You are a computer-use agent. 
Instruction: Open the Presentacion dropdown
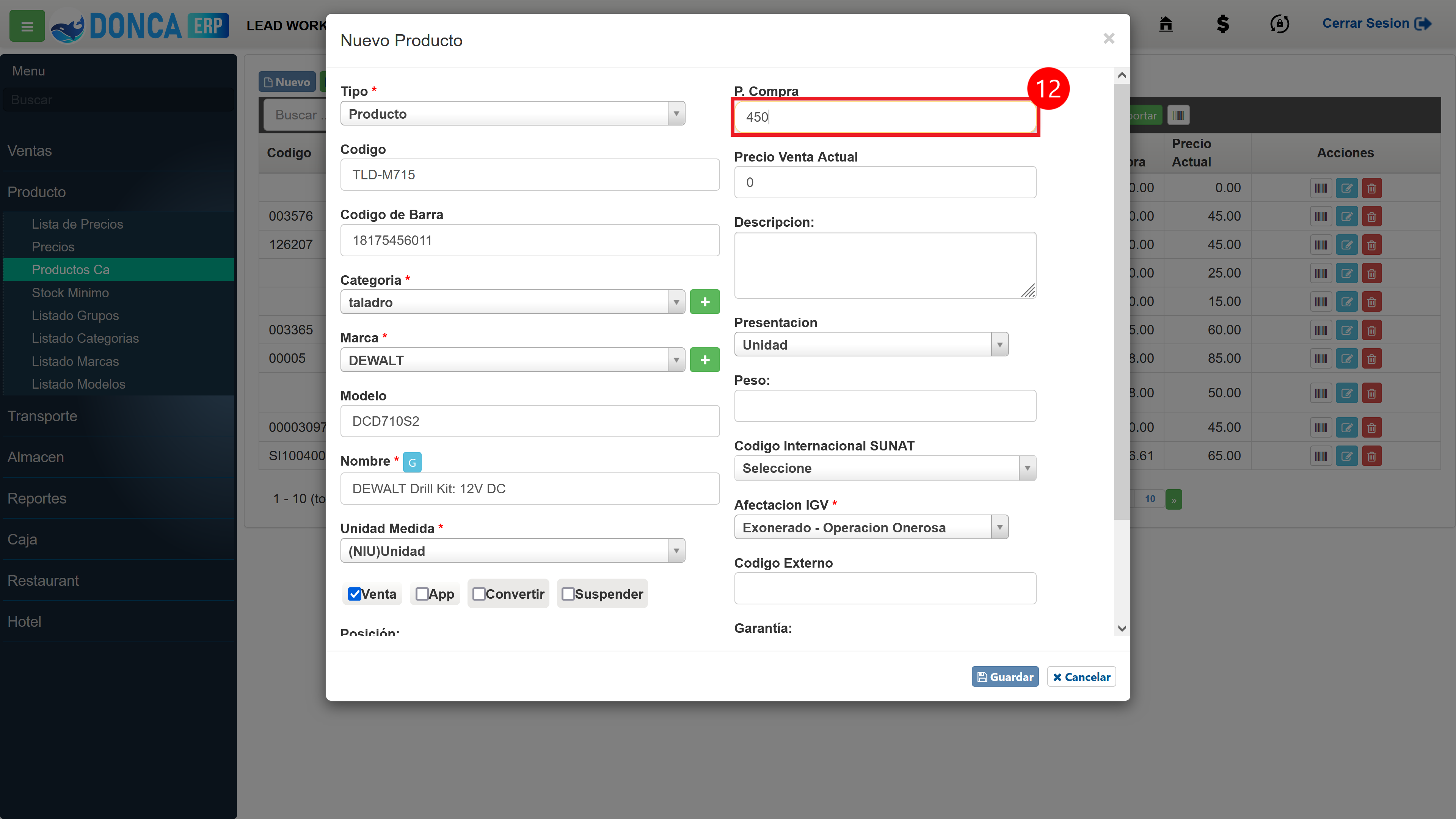tap(871, 344)
